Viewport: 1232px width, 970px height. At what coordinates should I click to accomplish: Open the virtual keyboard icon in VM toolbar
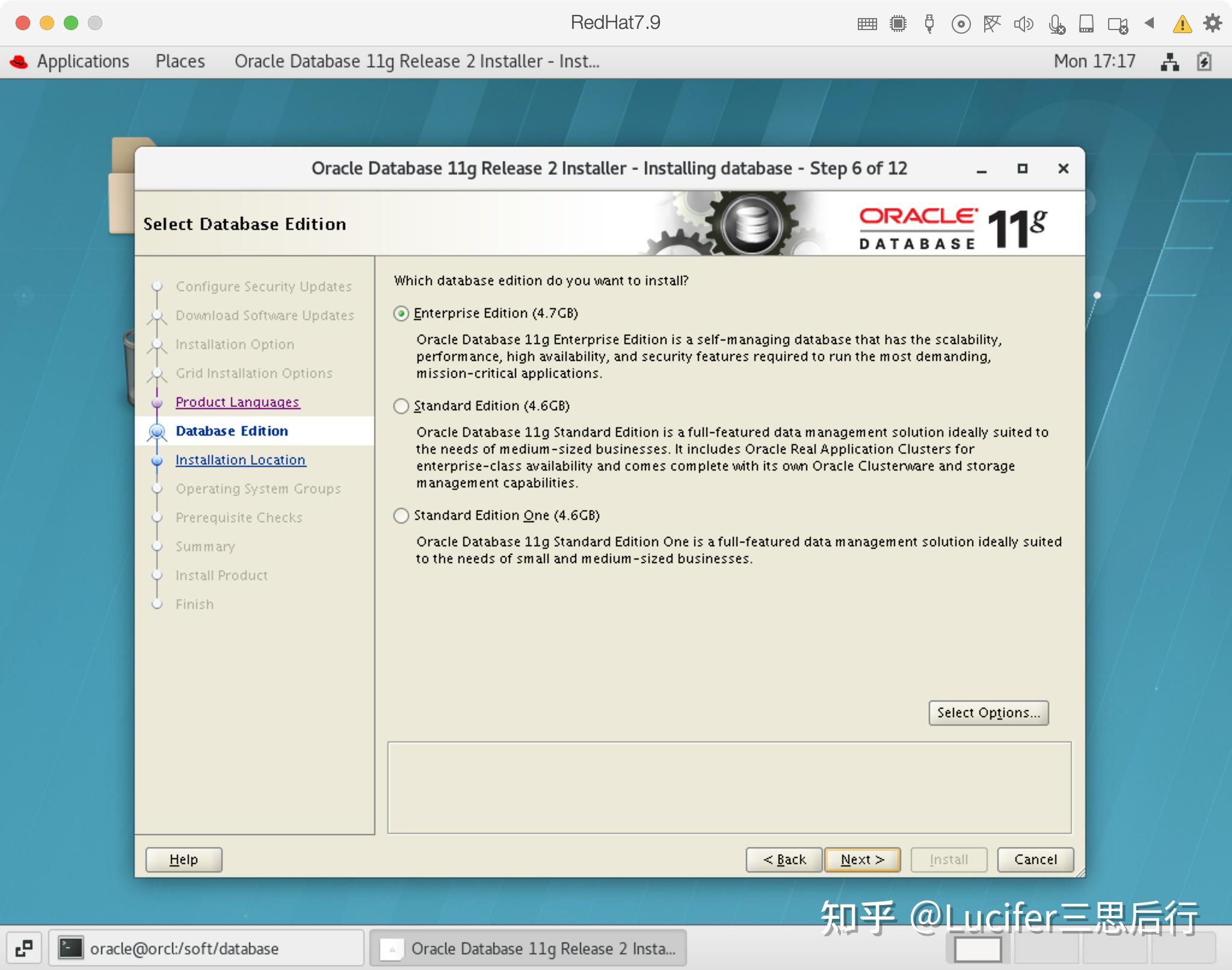click(x=866, y=24)
